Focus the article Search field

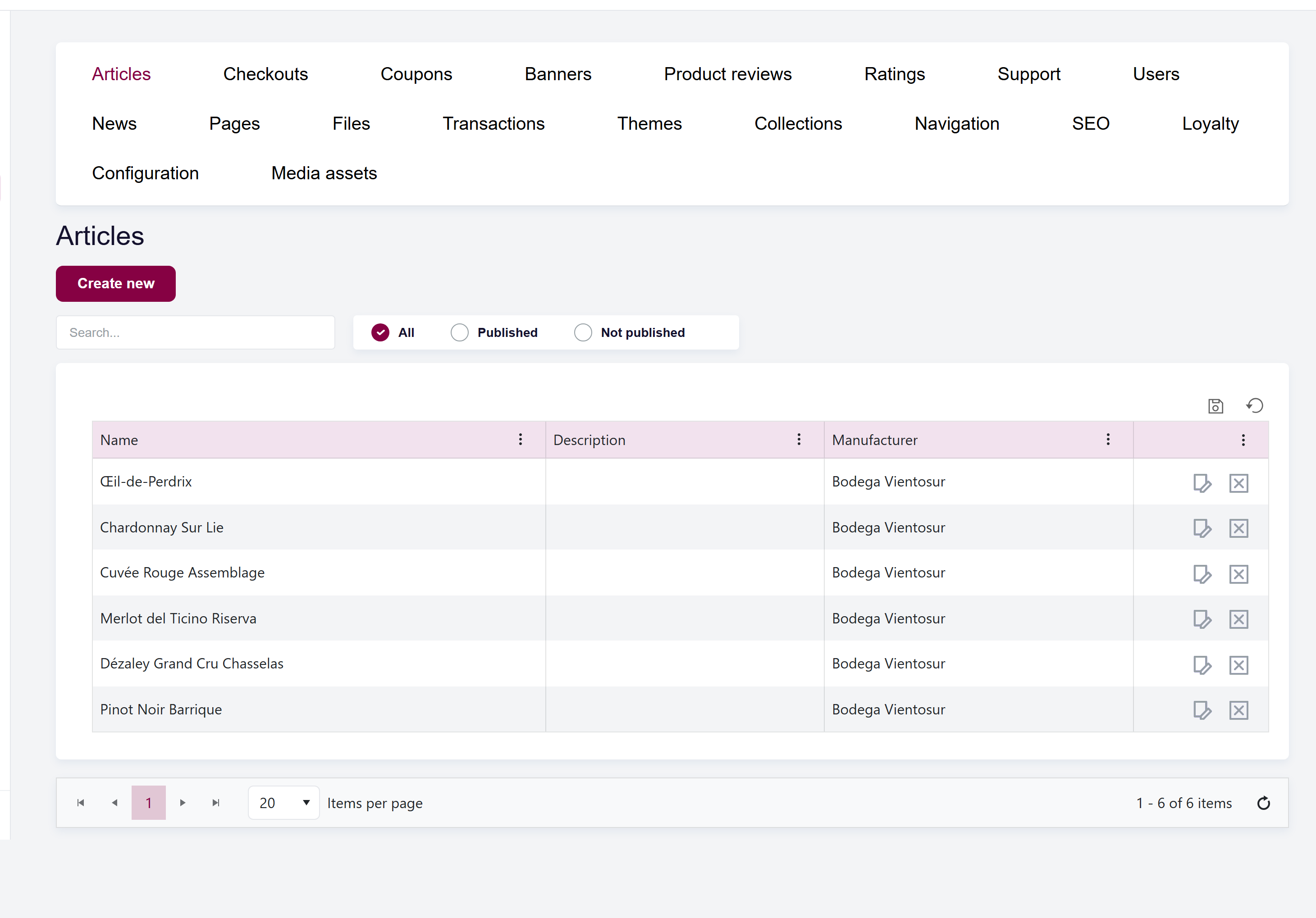(x=196, y=333)
